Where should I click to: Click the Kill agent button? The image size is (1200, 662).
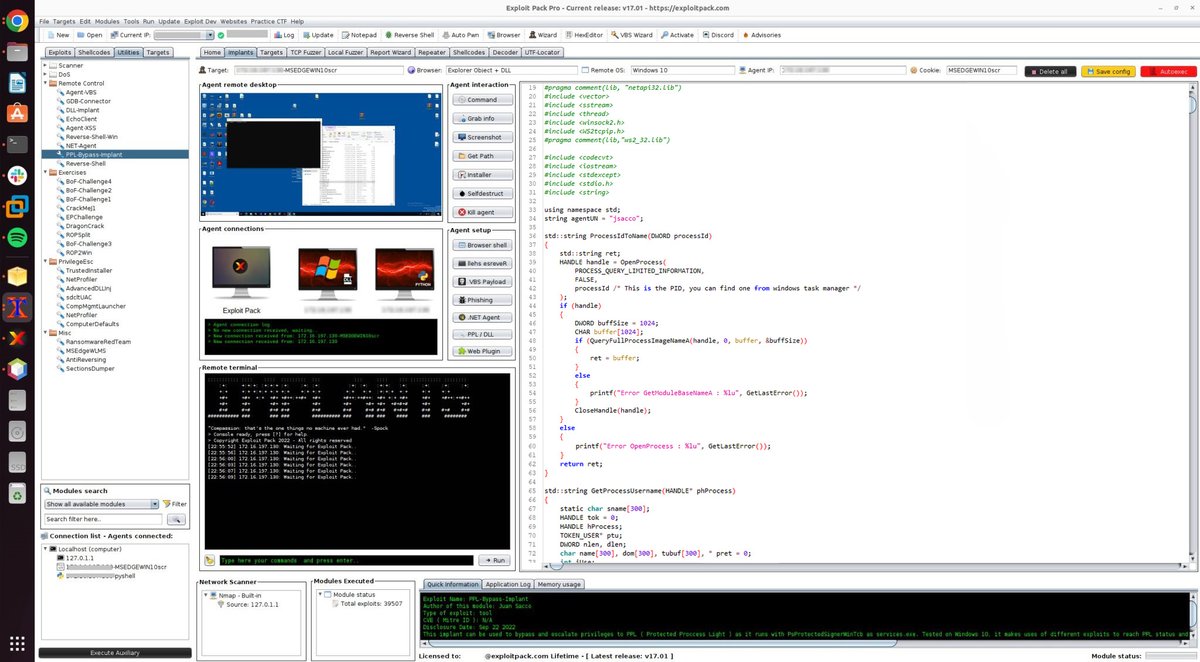pos(482,212)
